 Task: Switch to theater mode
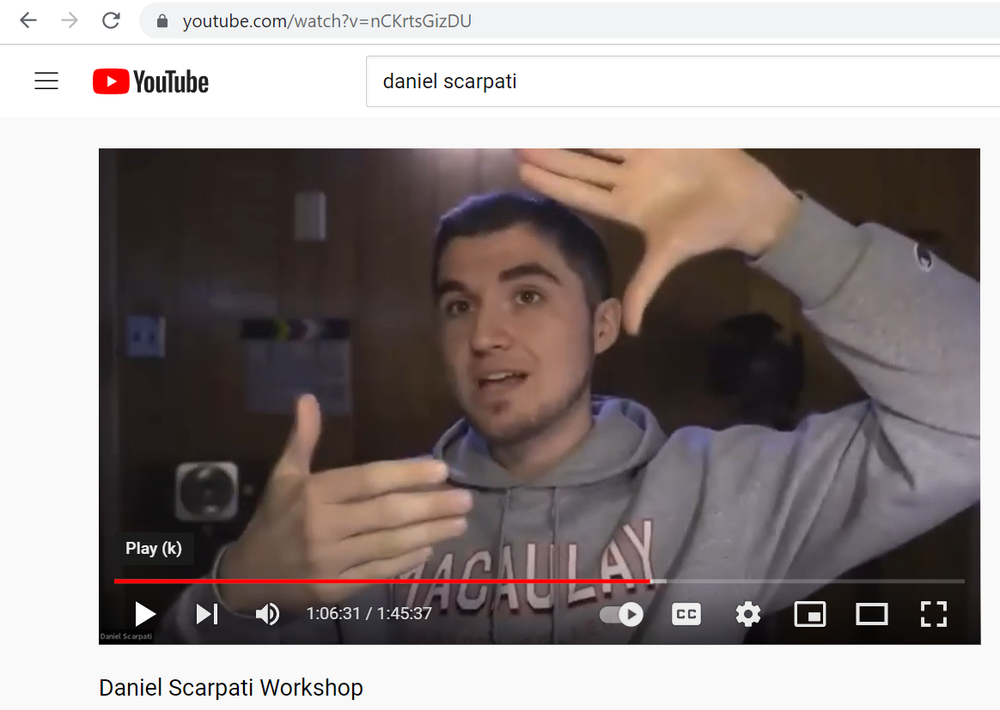(x=872, y=614)
